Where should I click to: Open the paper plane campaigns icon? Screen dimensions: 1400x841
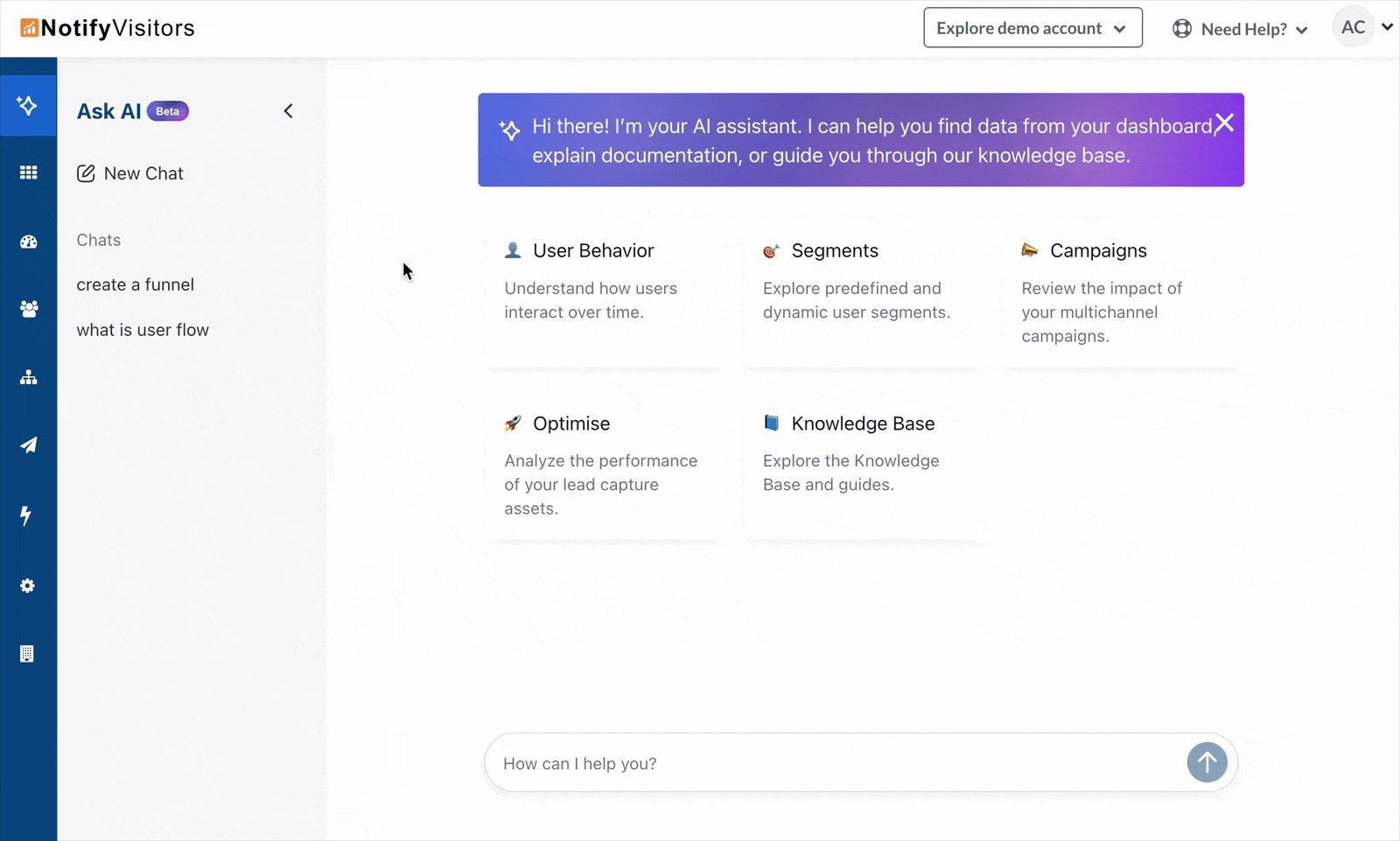tap(28, 445)
